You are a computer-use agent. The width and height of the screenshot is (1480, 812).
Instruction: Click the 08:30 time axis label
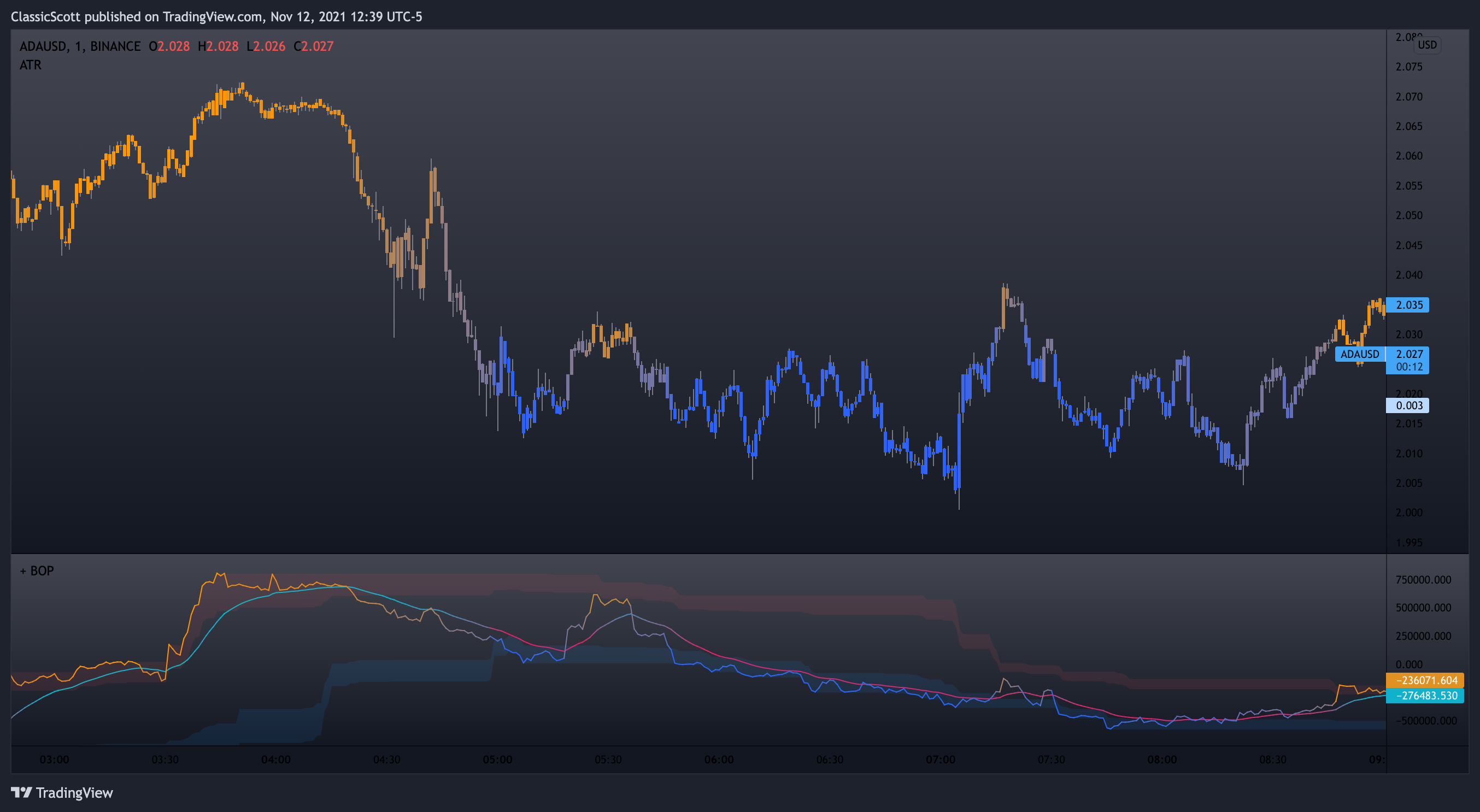coord(1273,760)
